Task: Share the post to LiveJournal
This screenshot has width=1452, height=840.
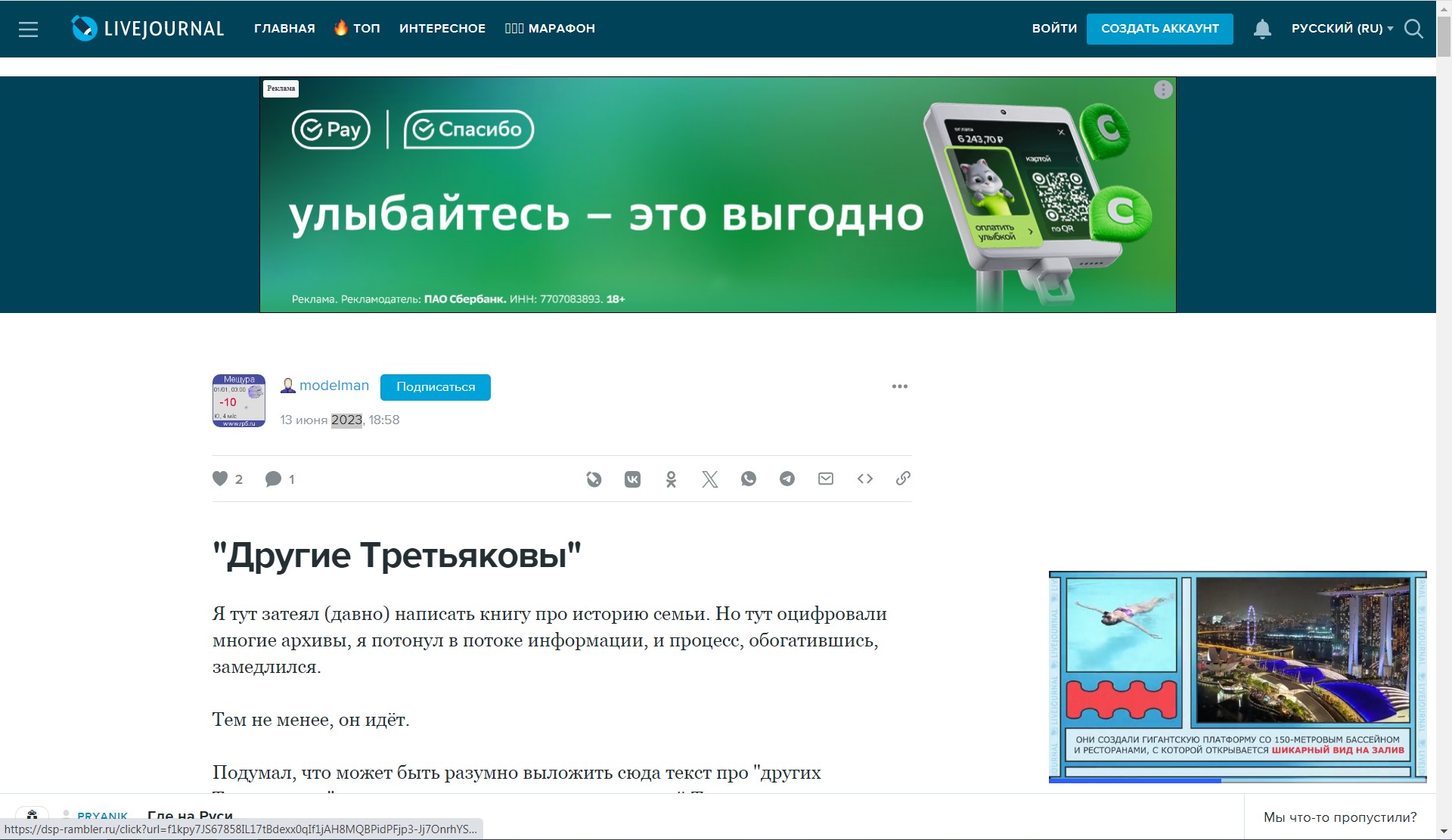Action: click(x=594, y=479)
